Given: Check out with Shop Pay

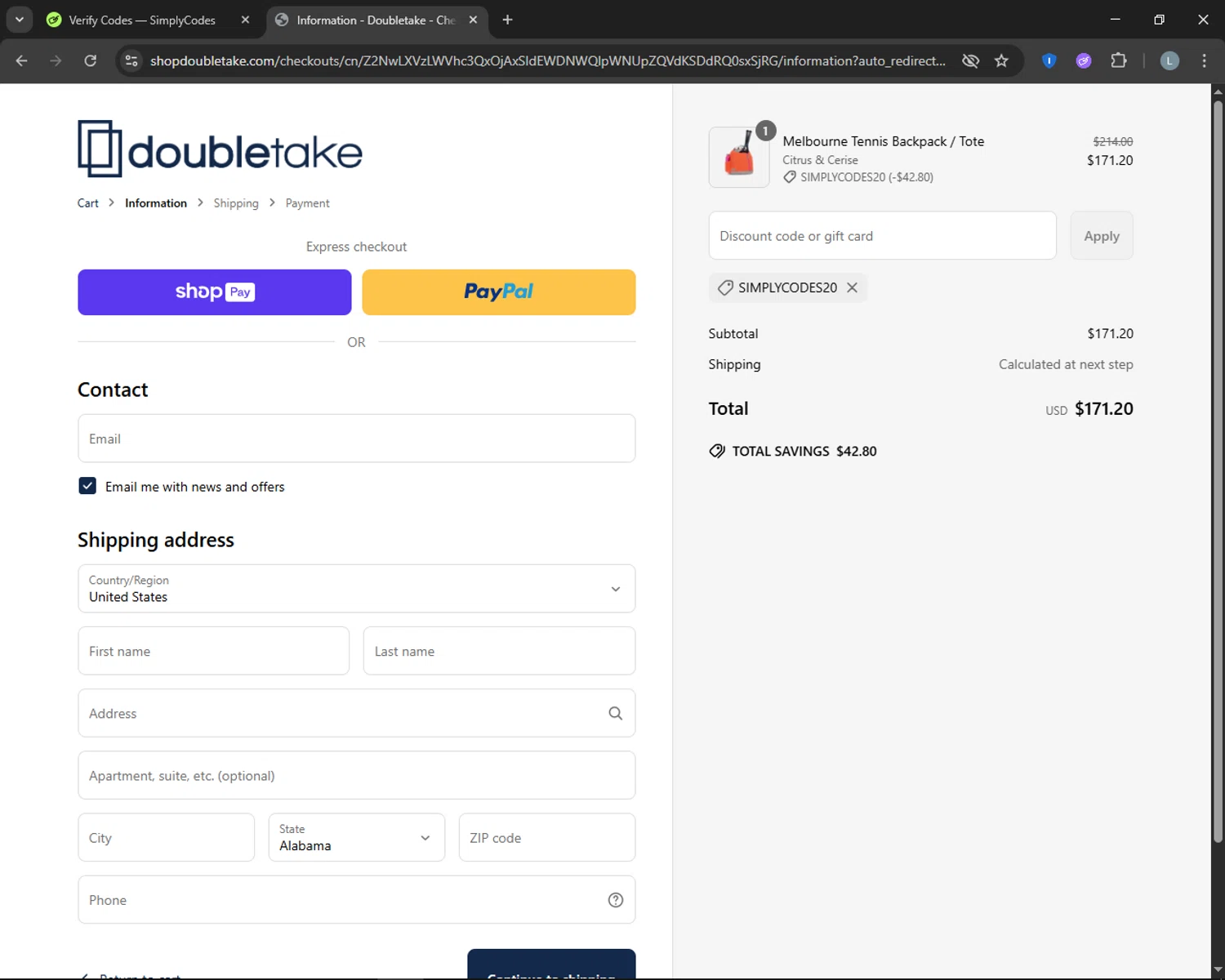Looking at the screenshot, I should point(215,292).
